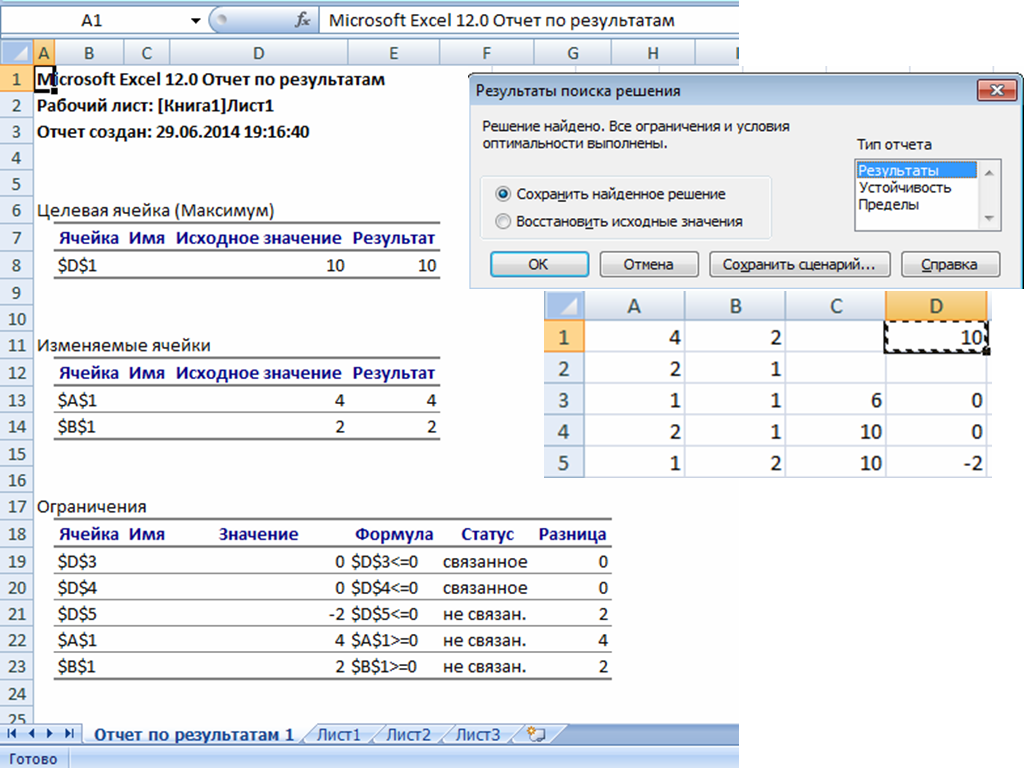Image resolution: width=1024 pixels, height=768 pixels.
Task: Select Пределы report type
Action: click(888, 204)
